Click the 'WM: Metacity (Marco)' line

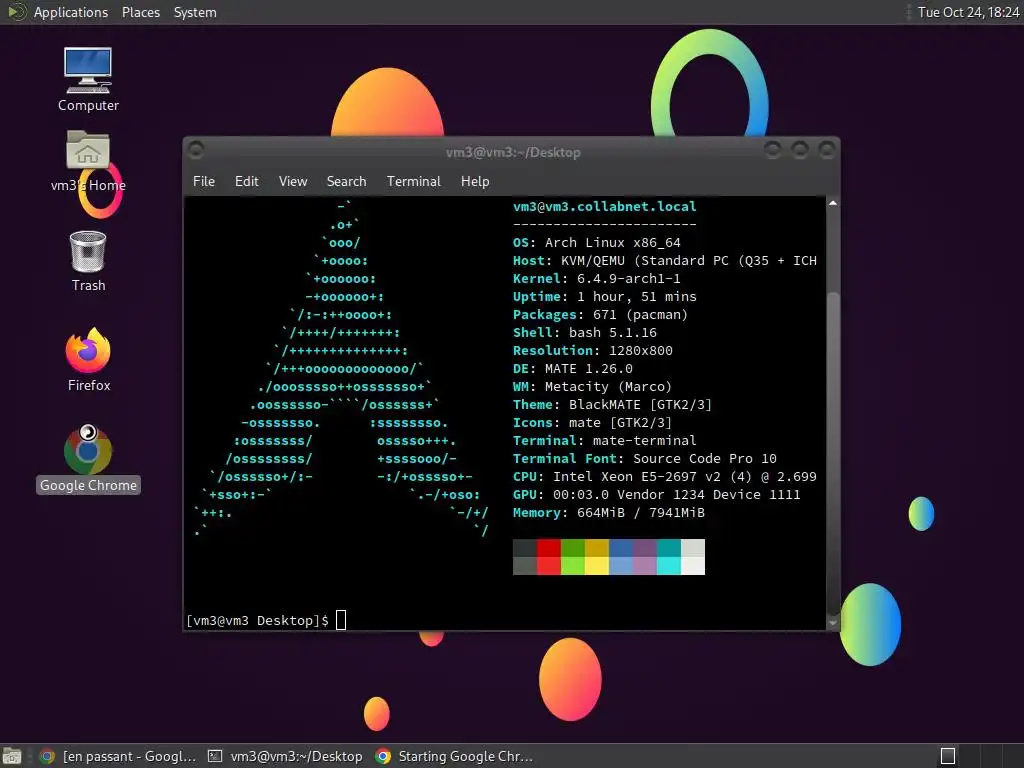click(592, 387)
